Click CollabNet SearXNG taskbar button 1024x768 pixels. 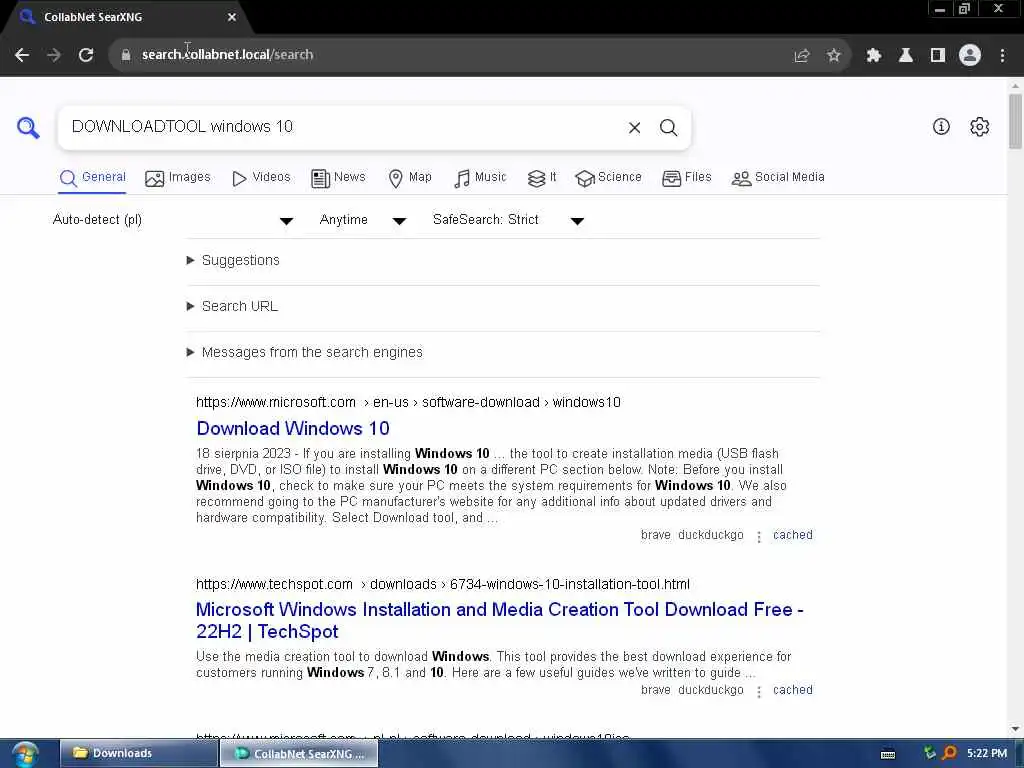point(298,754)
